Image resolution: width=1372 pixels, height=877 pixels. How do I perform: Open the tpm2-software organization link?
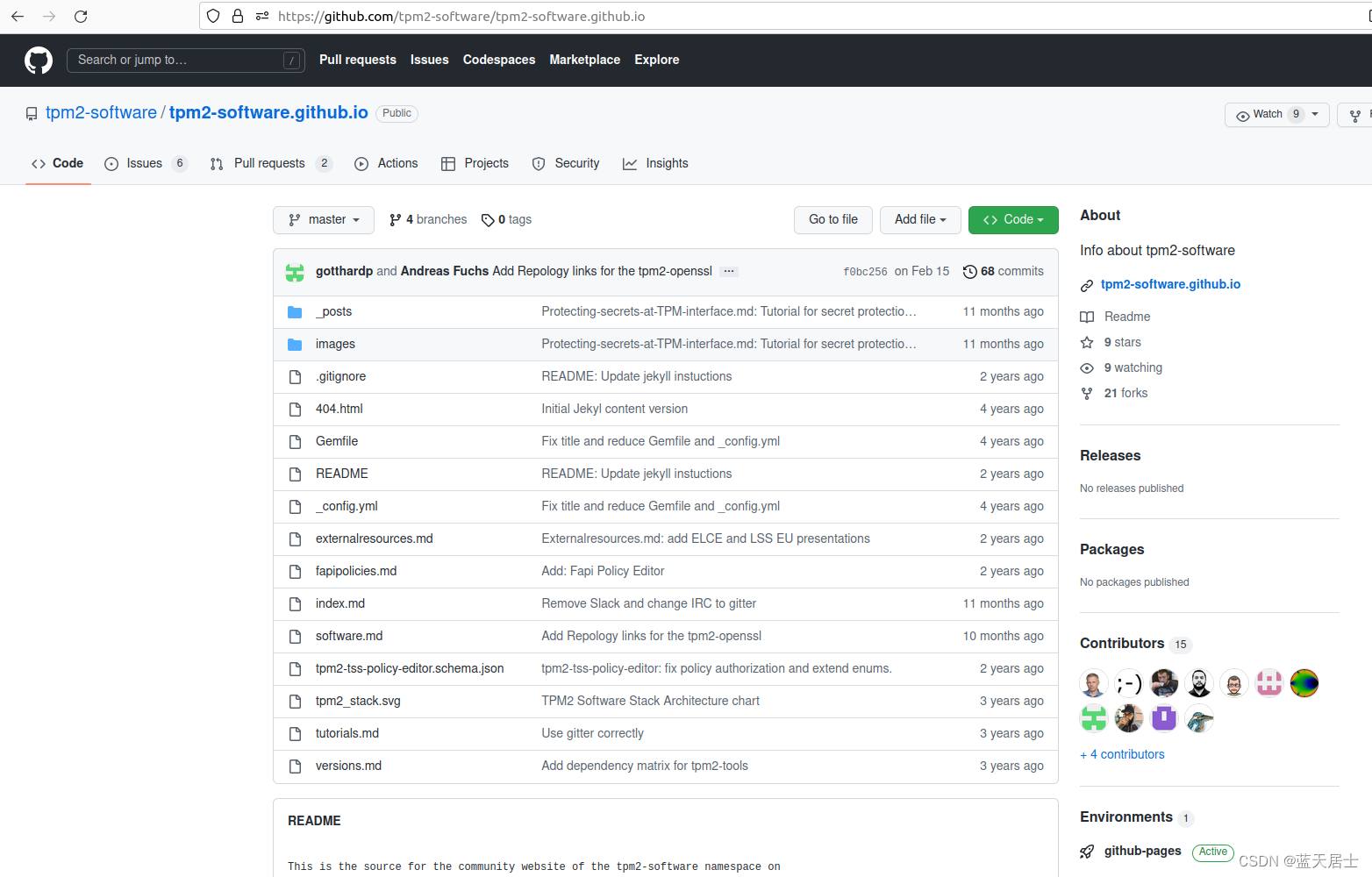101,113
